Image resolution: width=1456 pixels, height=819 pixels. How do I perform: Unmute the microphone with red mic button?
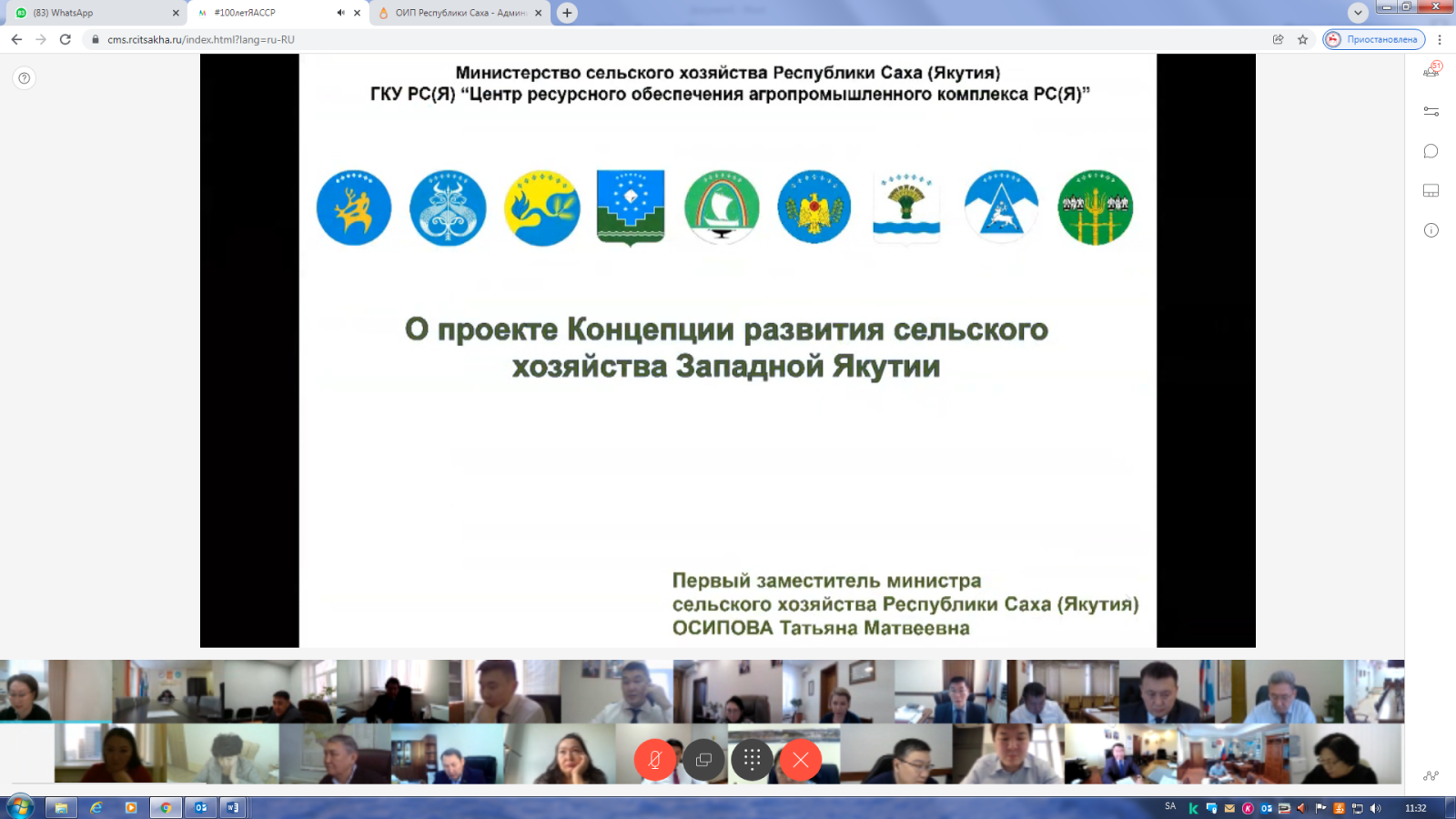pos(654,760)
